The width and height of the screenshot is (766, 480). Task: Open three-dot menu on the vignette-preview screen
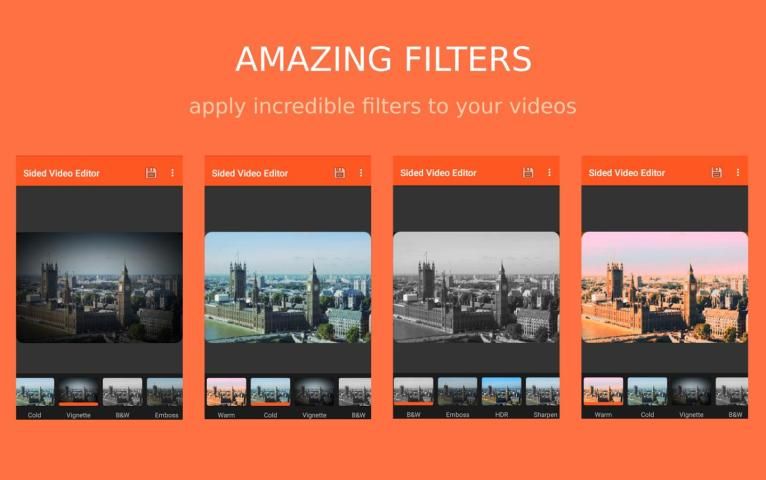click(172, 173)
